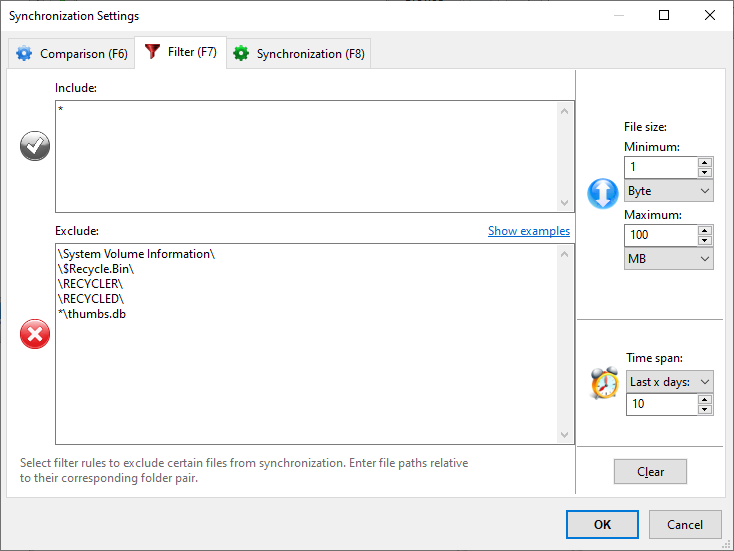Click the blue file size arrows icon

[x=603, y=193]
